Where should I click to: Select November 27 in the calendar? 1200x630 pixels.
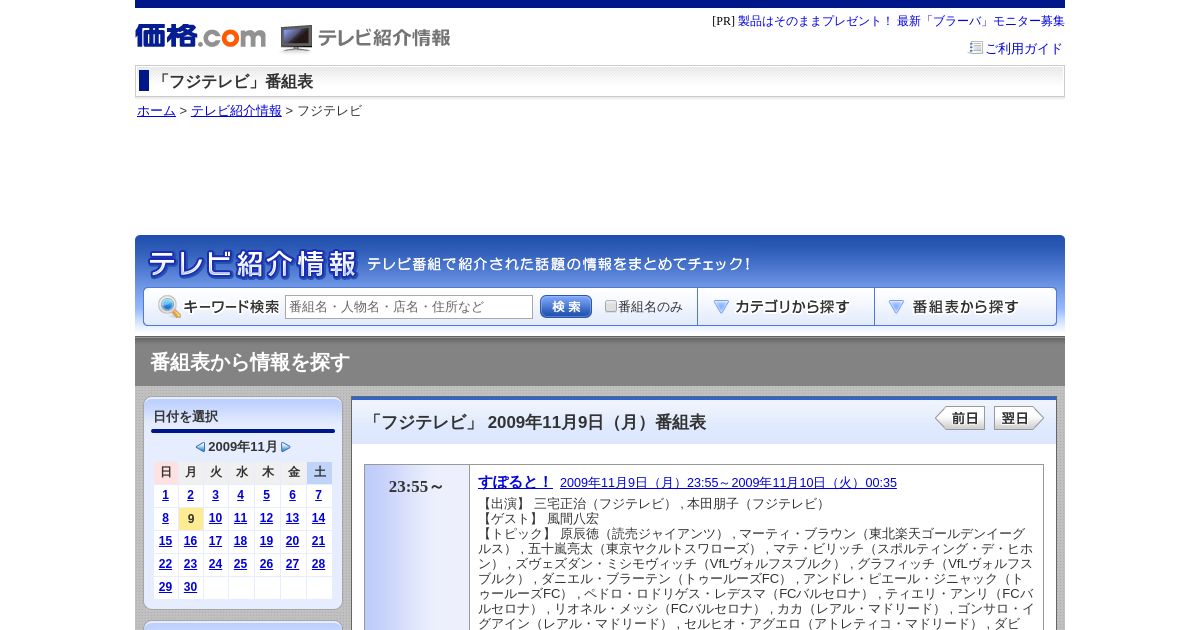click(293, 564)
